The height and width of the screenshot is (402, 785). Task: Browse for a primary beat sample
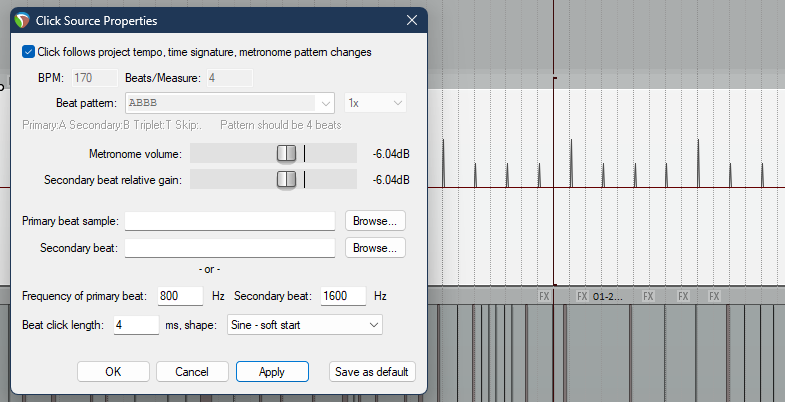[375, 220]
